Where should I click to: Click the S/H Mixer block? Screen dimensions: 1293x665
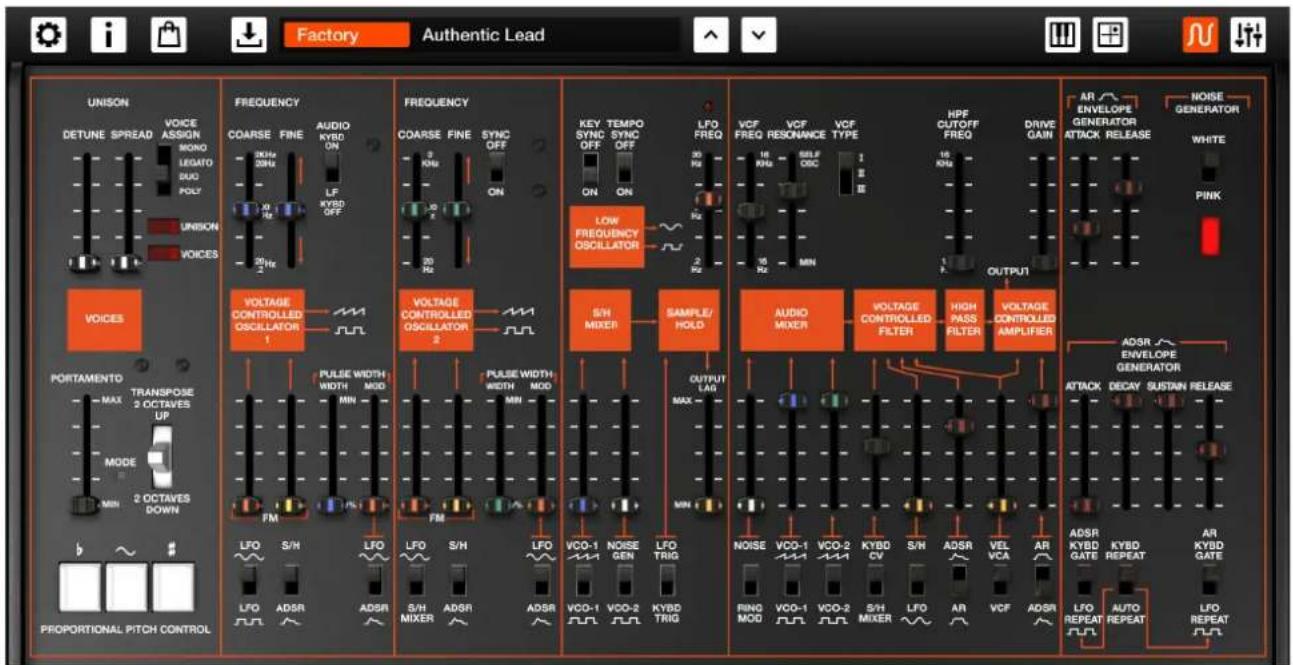coord(600,319)
